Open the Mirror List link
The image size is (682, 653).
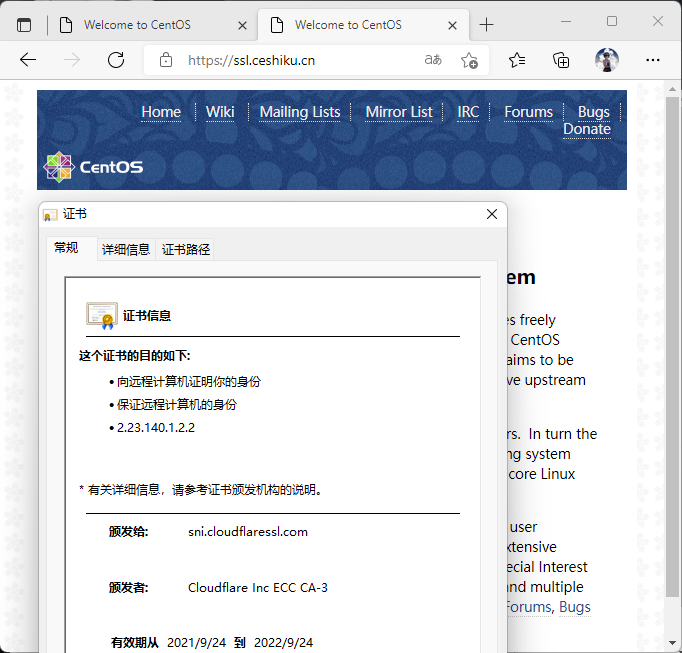(399, 112)
